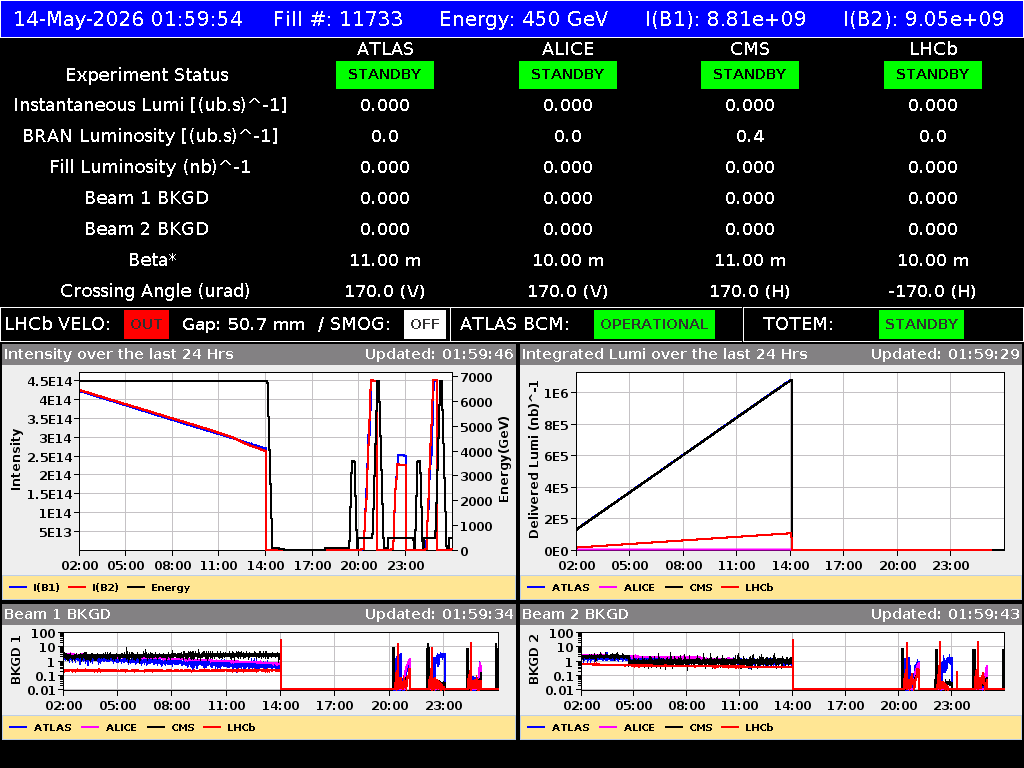Screen dimensions: 1024x768
Task: Click the LHCb VELO: label
Action: [58, 324]
